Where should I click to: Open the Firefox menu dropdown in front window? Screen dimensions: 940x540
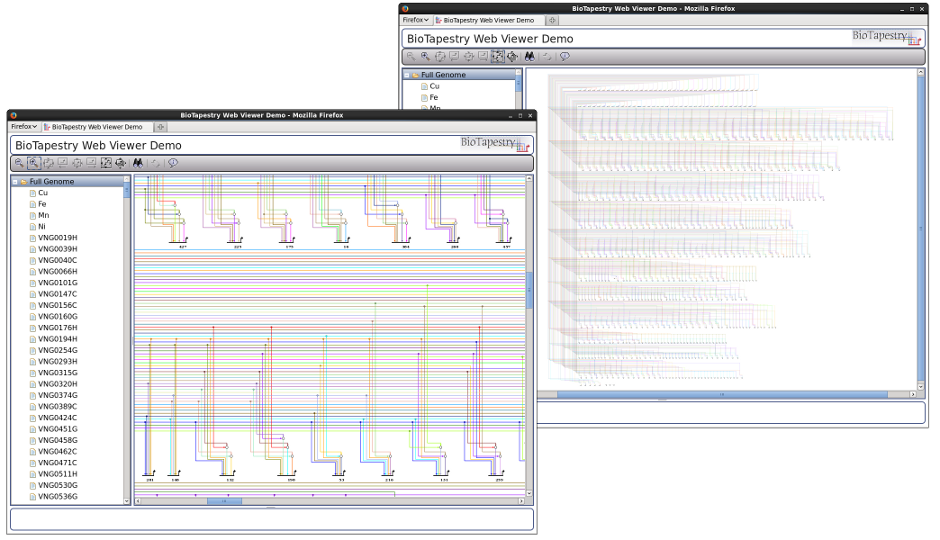(24, 127)
